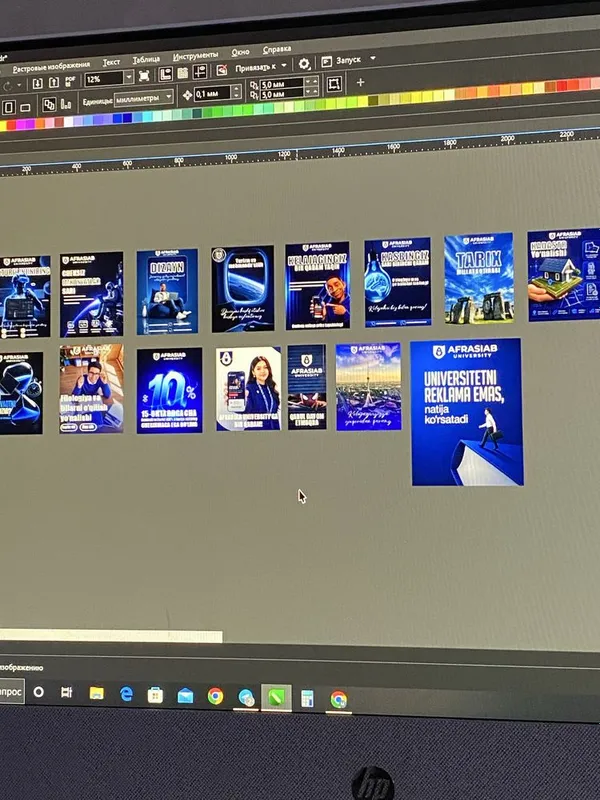
Task: Toggle the Show rulers icon
Action: (165, 74)
